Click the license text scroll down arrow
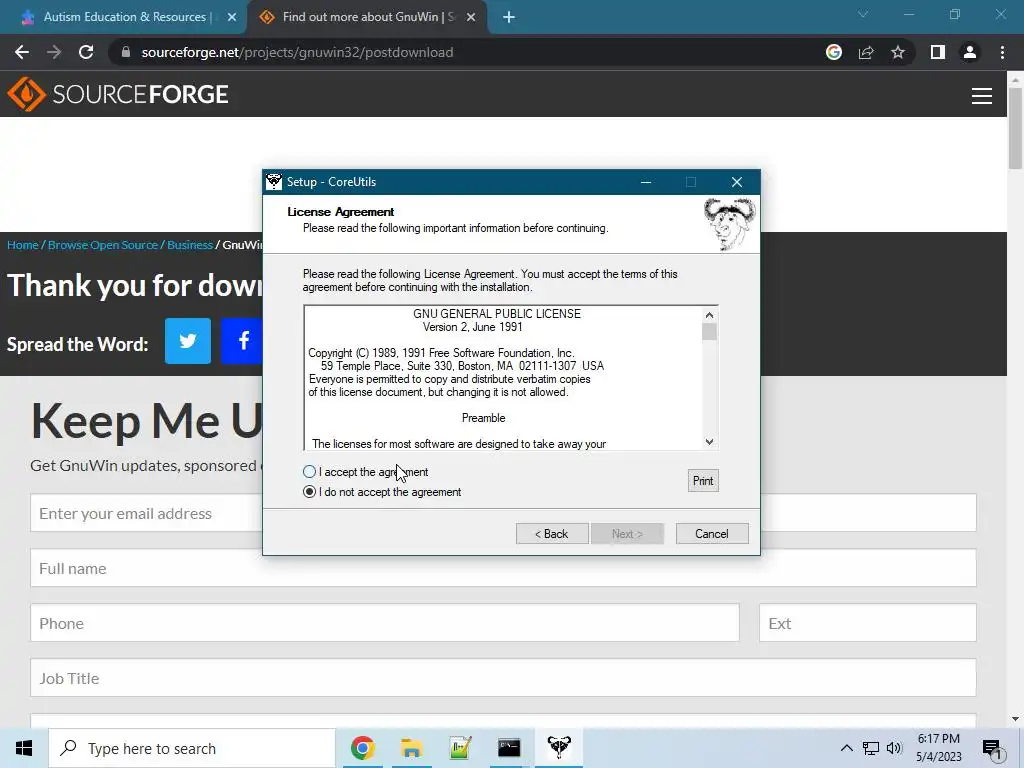This screenshot has width=1024, height=768. click(709, 442)
